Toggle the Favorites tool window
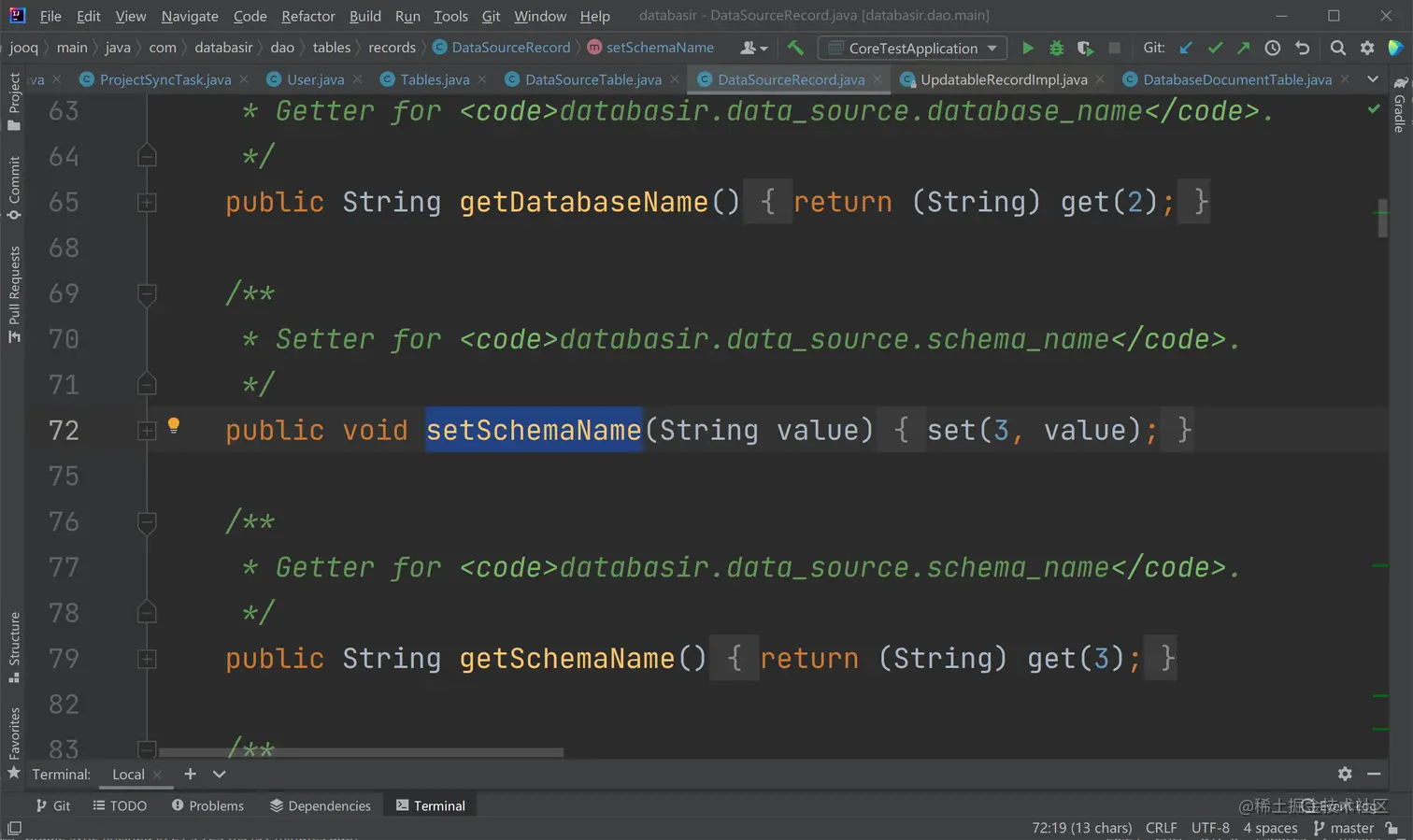 14,742
